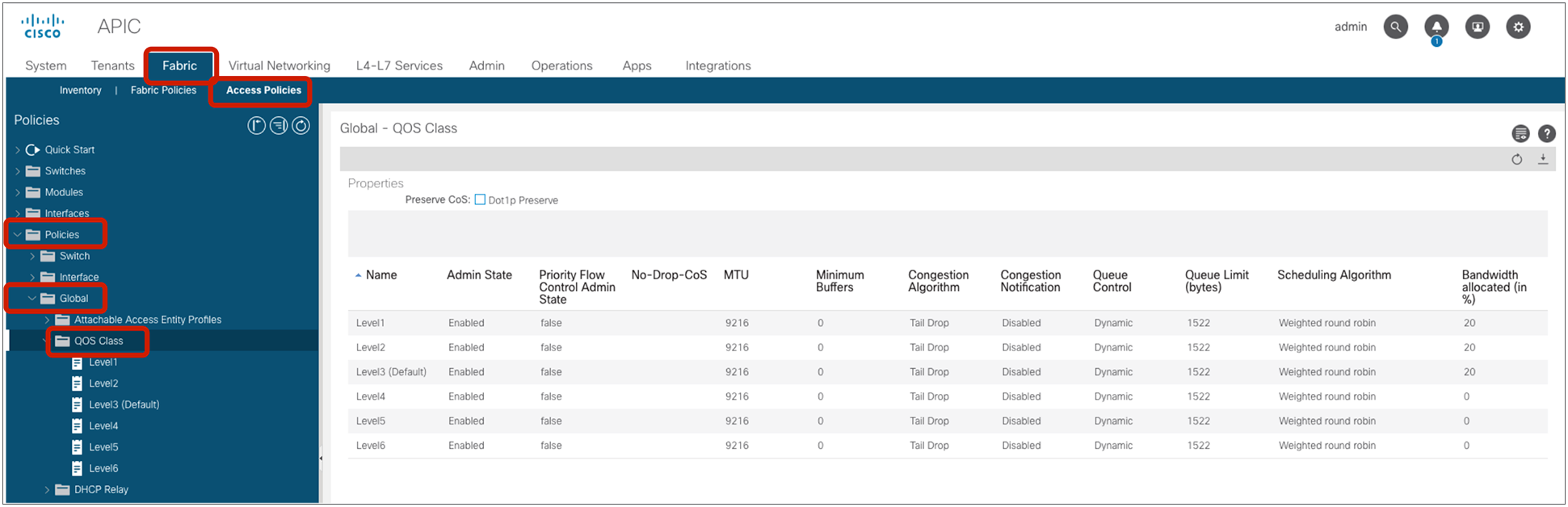Select Level3 (Default) in the tree
Image resolution: width=1568 pixels, height=507 pixels.
(124, 405)
